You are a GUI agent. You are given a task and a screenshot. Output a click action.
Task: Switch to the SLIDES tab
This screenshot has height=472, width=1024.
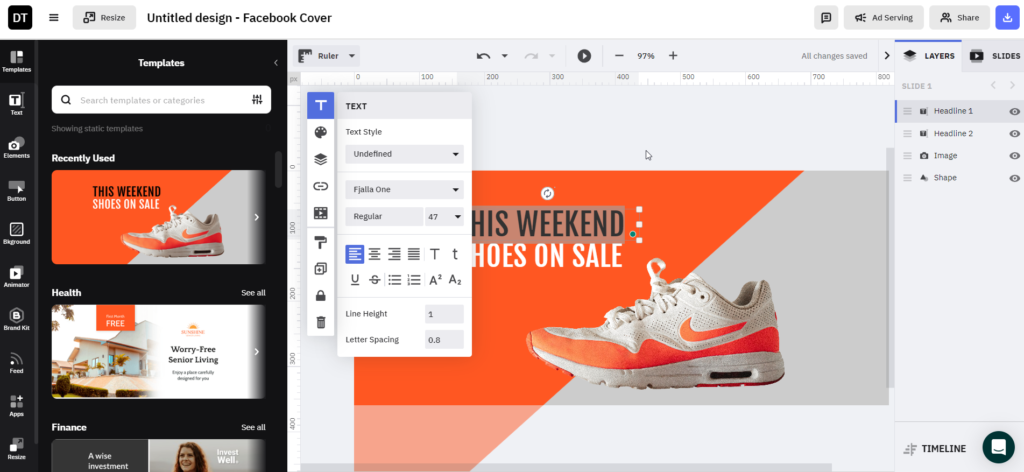pyautogui.click(x=994, y=56)
